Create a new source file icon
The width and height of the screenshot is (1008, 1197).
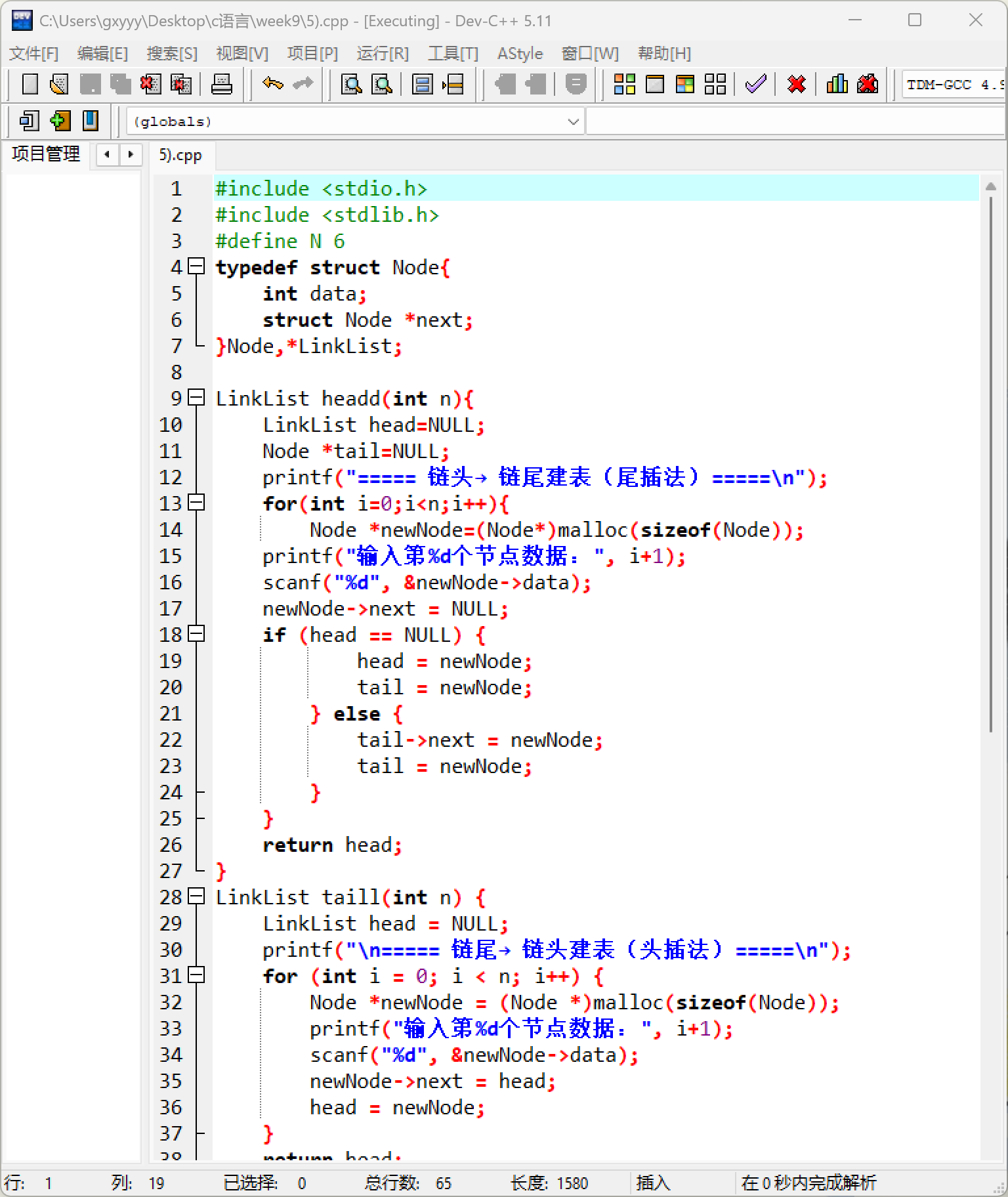click(30, 84)
